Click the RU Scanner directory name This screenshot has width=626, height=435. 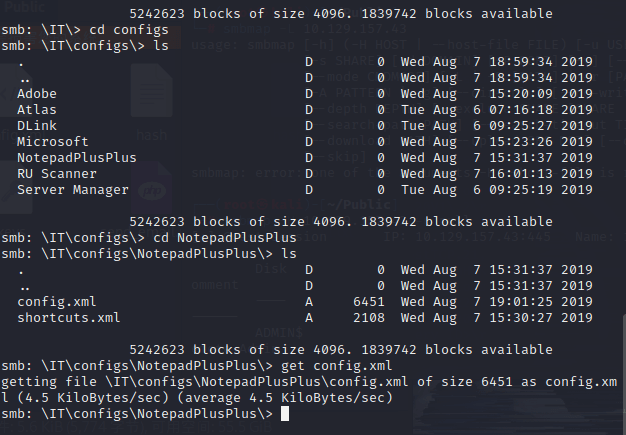pos(56,174)
